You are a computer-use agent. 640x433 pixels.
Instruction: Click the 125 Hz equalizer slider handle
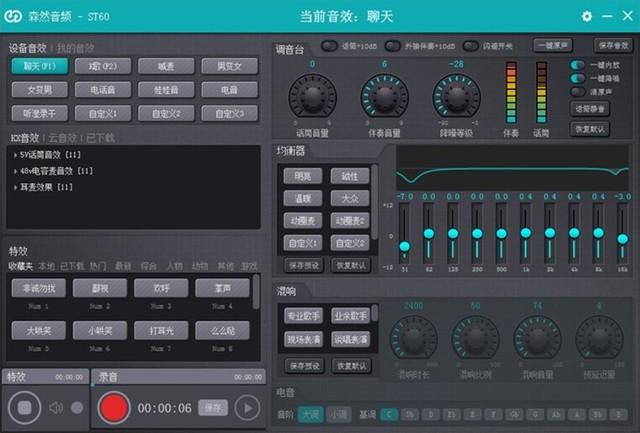pyautogui.click(x=453, y=234)
